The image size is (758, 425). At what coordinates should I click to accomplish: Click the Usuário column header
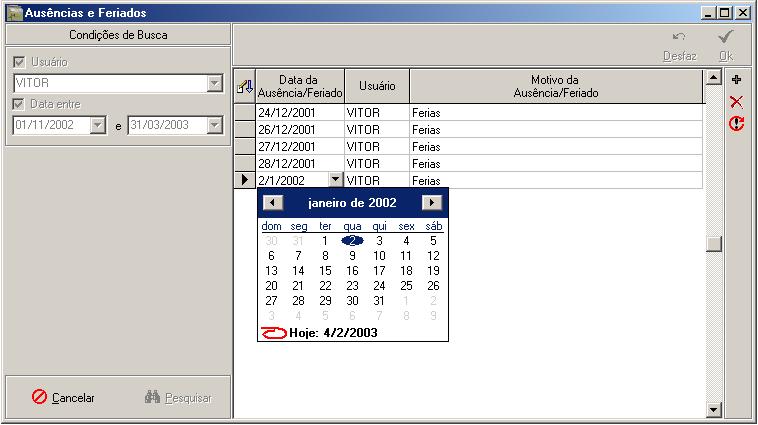pos(377,86)
